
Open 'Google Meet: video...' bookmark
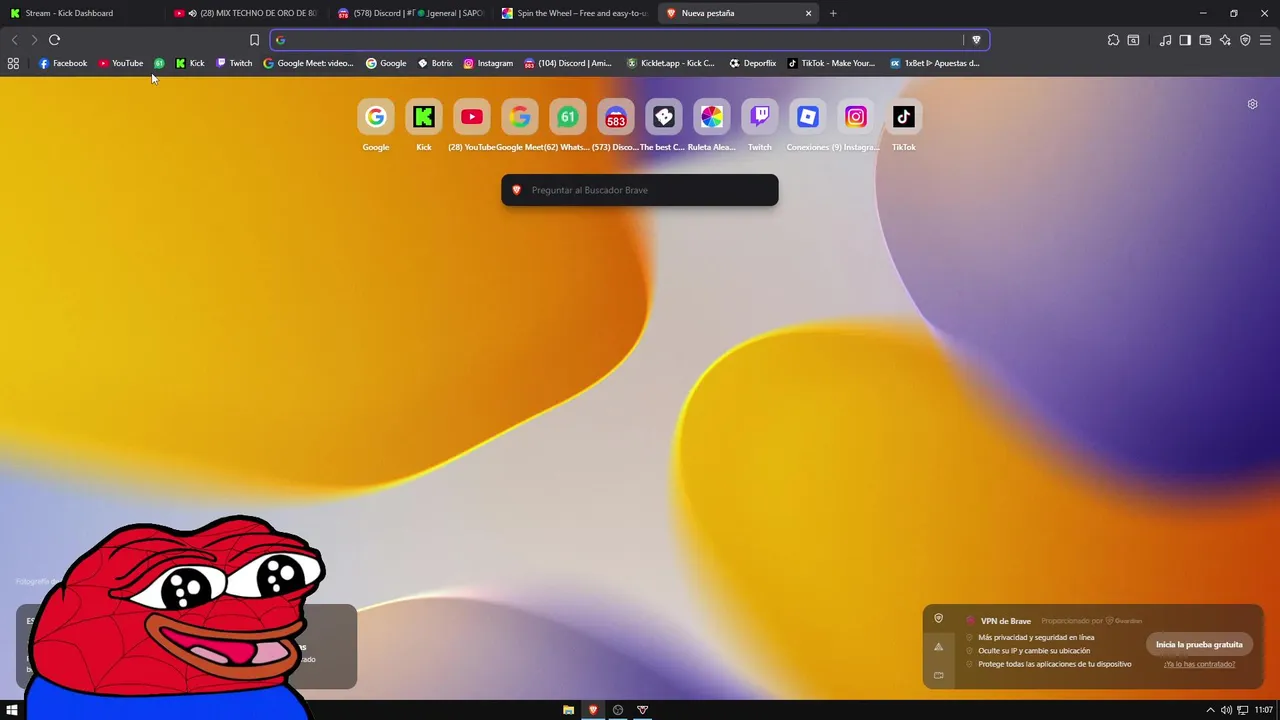point(308,63)
